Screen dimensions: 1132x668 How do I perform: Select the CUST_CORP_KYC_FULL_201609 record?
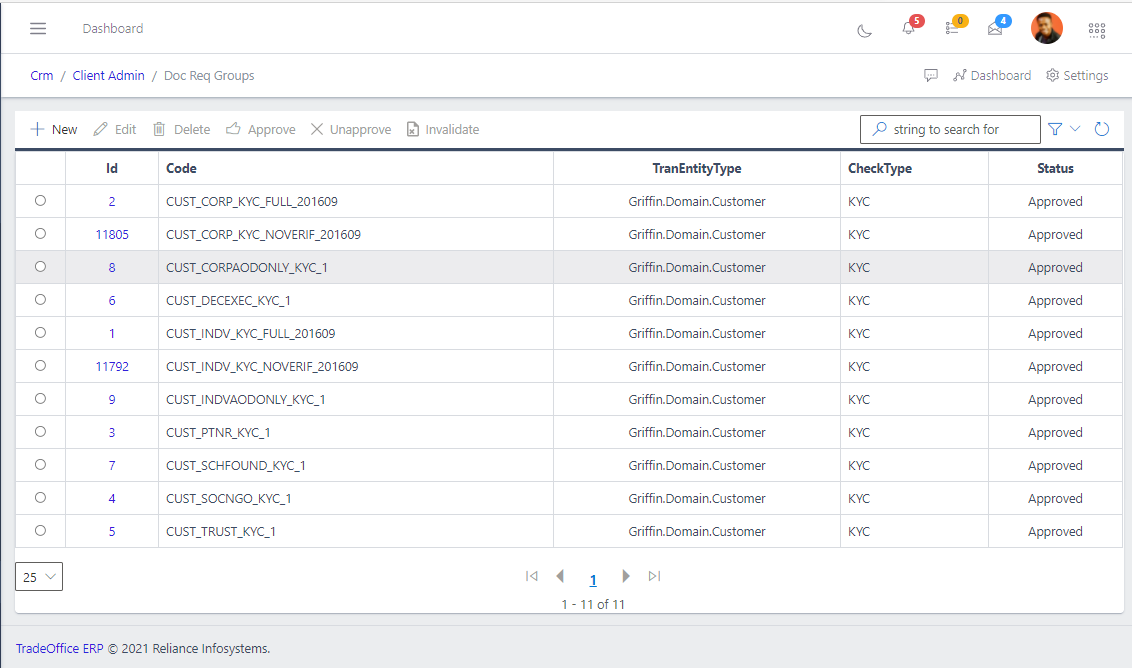(40, 201)
